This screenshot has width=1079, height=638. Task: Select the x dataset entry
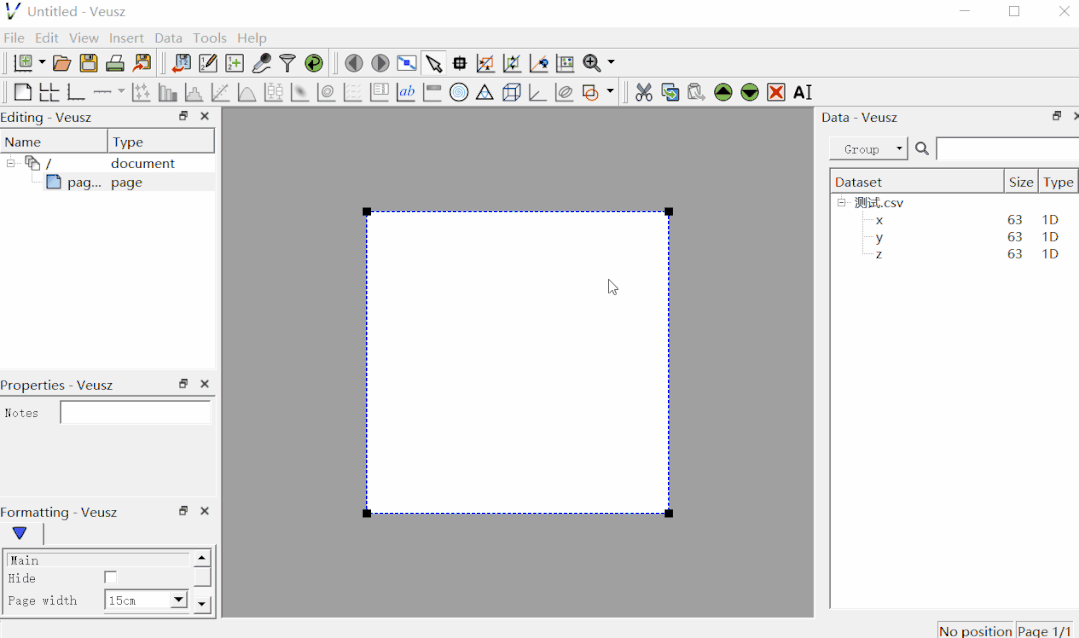pyautogui.click(x=878, y=219)
